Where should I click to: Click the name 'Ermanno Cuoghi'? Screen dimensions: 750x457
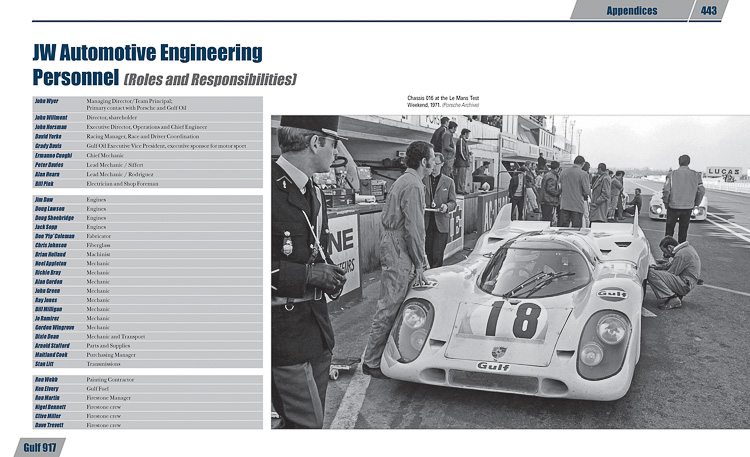(53, 156)
